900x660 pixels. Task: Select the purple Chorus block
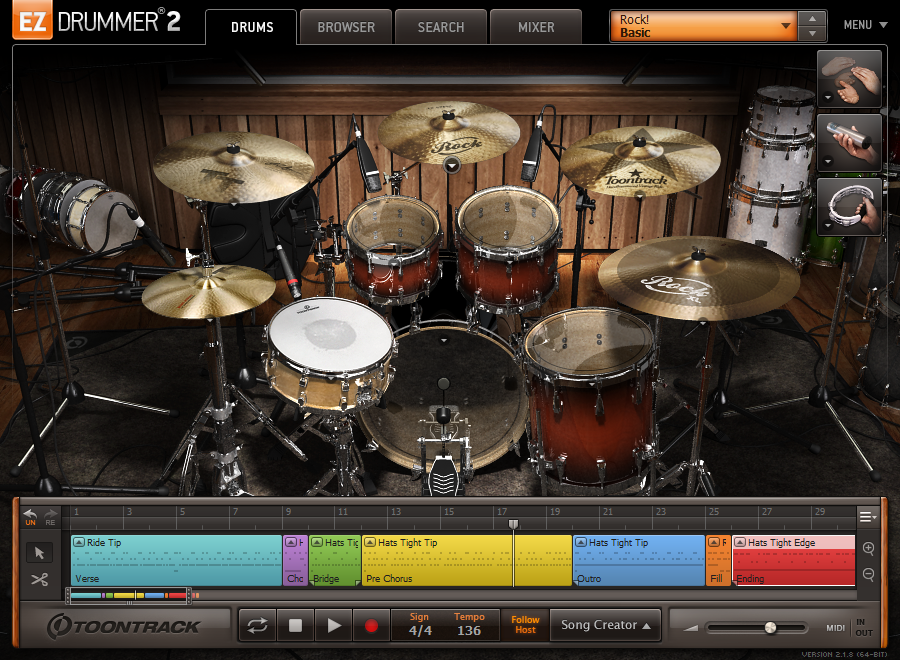tap(296, 560)
